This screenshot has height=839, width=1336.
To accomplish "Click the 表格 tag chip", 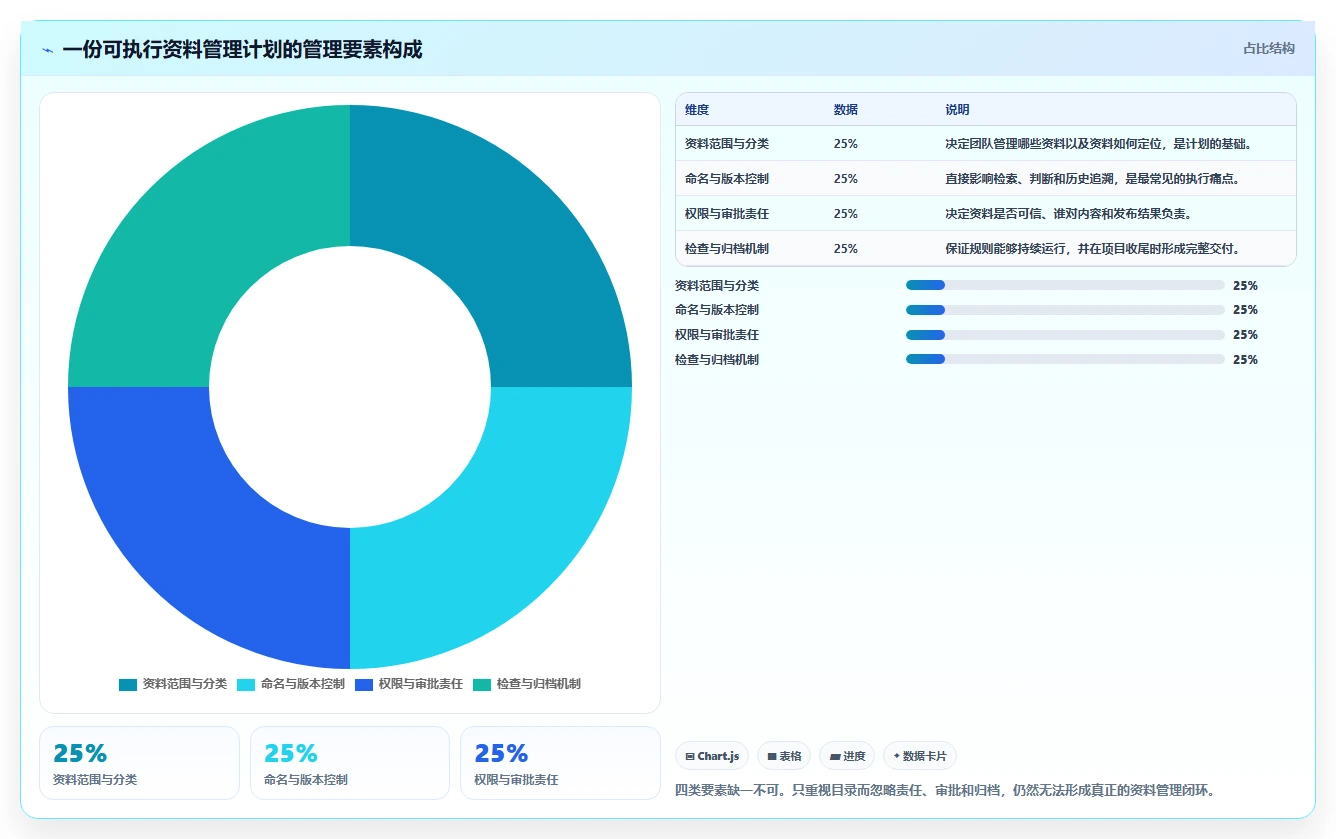I will 784,756.
